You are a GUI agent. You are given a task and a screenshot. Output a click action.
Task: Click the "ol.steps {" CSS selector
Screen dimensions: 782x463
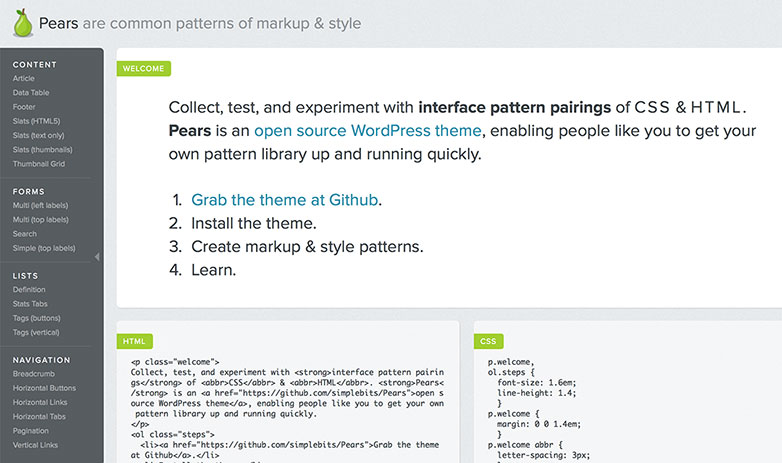(511, 372)
